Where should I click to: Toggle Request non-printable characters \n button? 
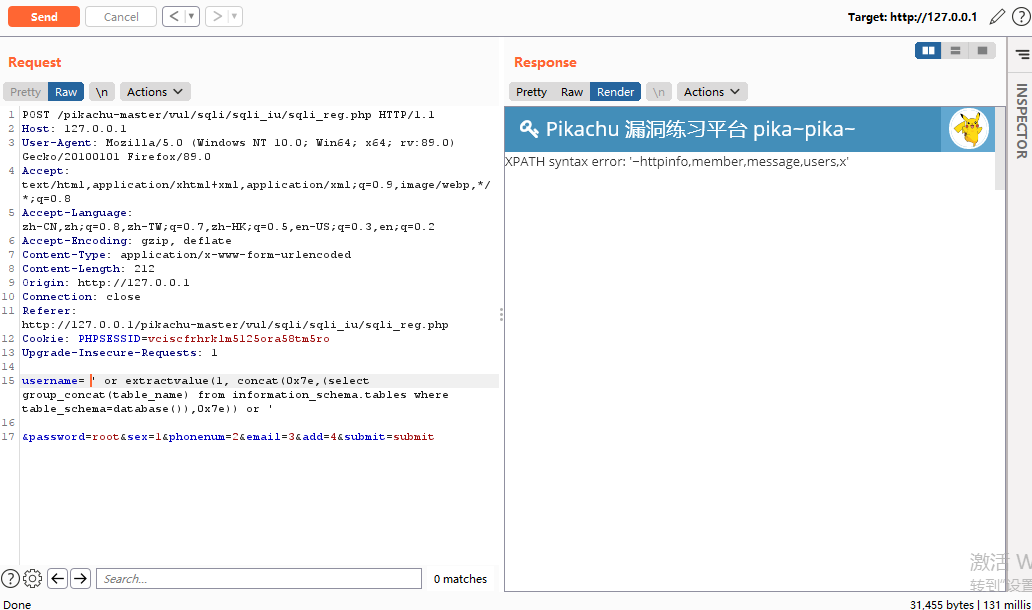click(x=101, y=92)
